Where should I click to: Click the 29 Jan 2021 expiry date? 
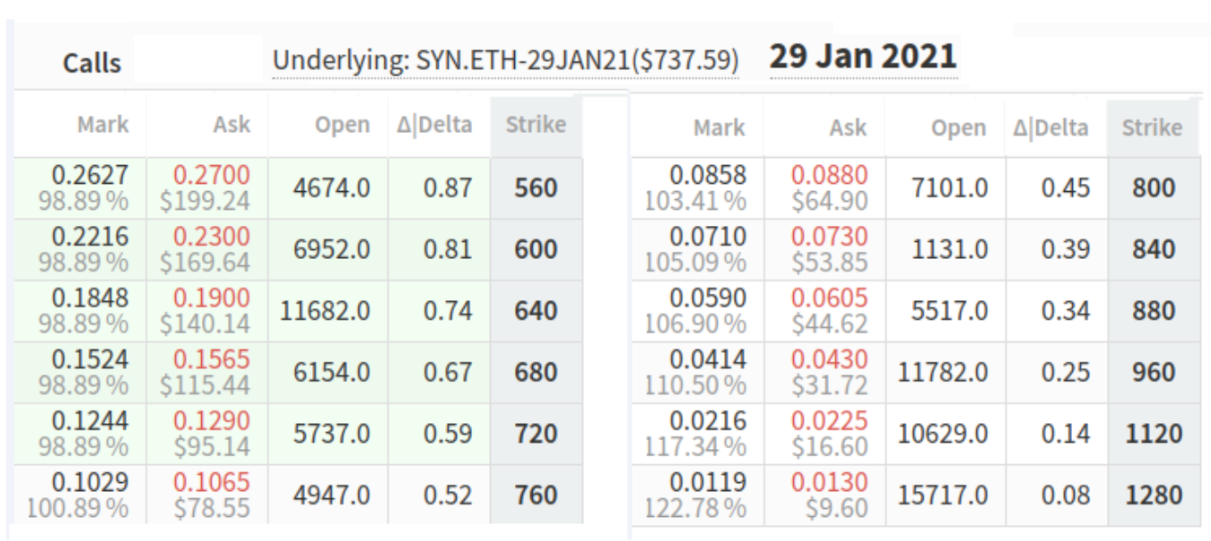click(863, 56)
